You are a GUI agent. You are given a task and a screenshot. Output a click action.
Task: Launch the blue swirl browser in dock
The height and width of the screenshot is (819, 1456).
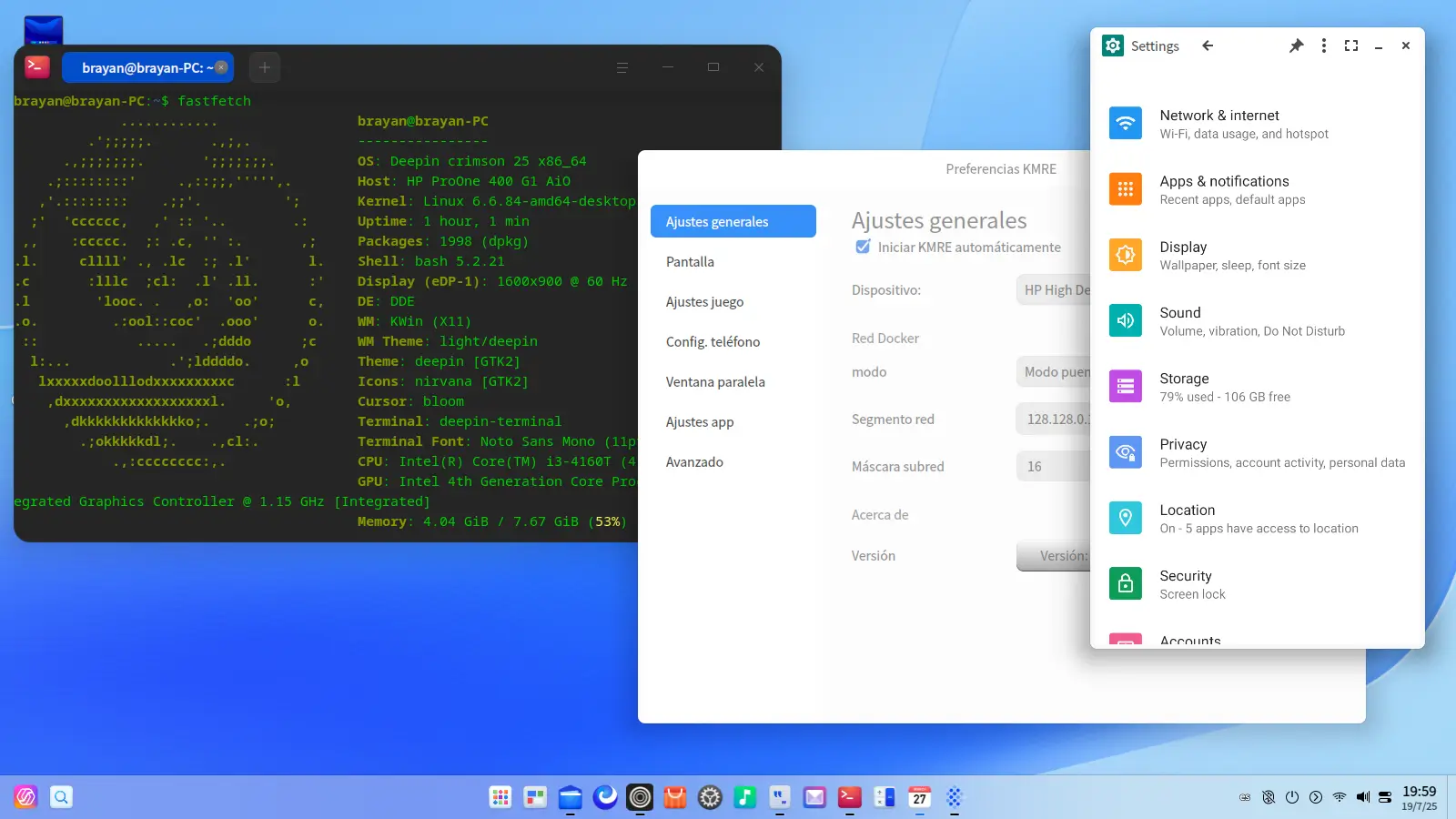605,797
